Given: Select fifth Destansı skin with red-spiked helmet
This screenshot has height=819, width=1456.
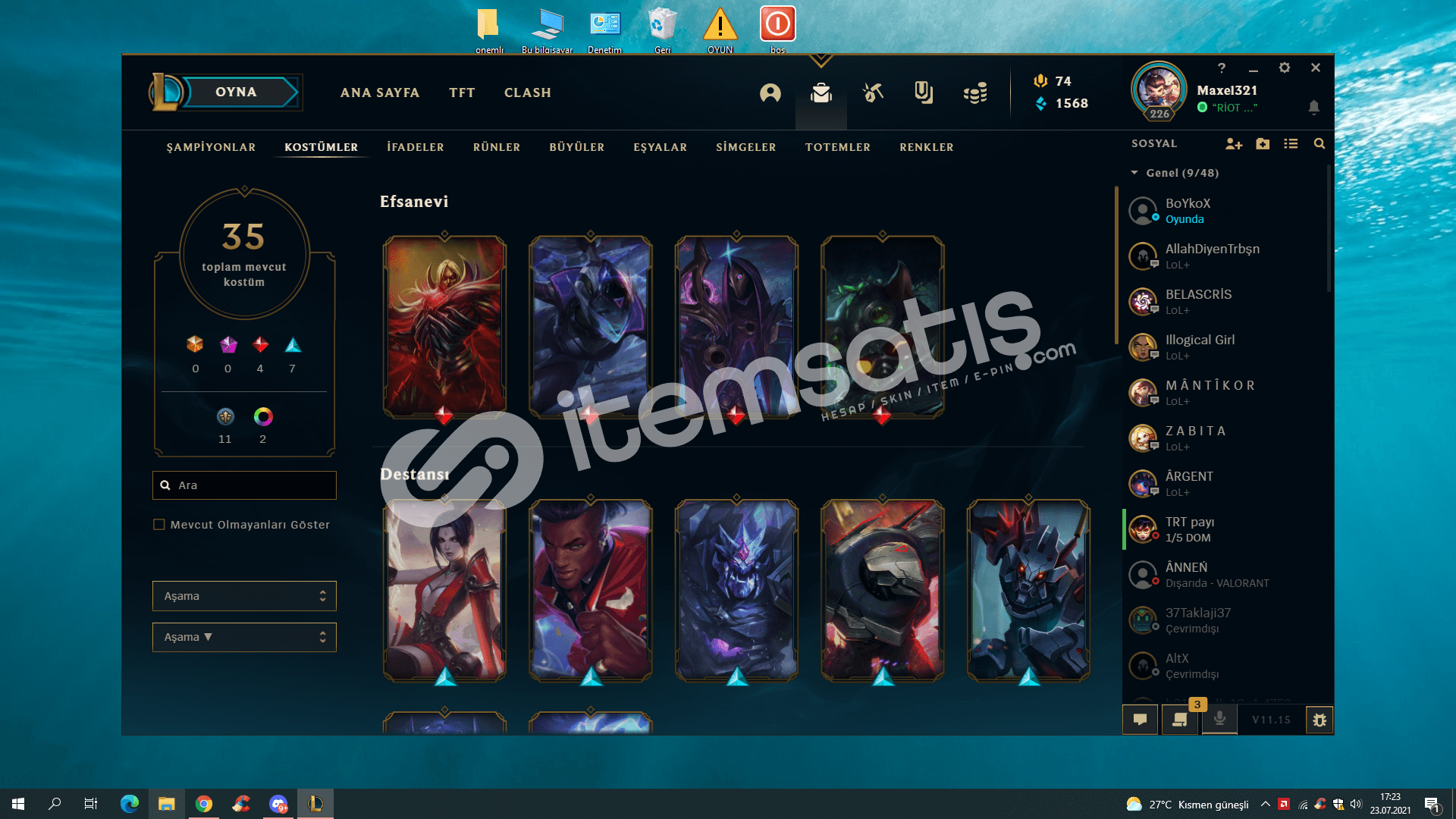Looking at the screenshot, I should point(1028,590).
